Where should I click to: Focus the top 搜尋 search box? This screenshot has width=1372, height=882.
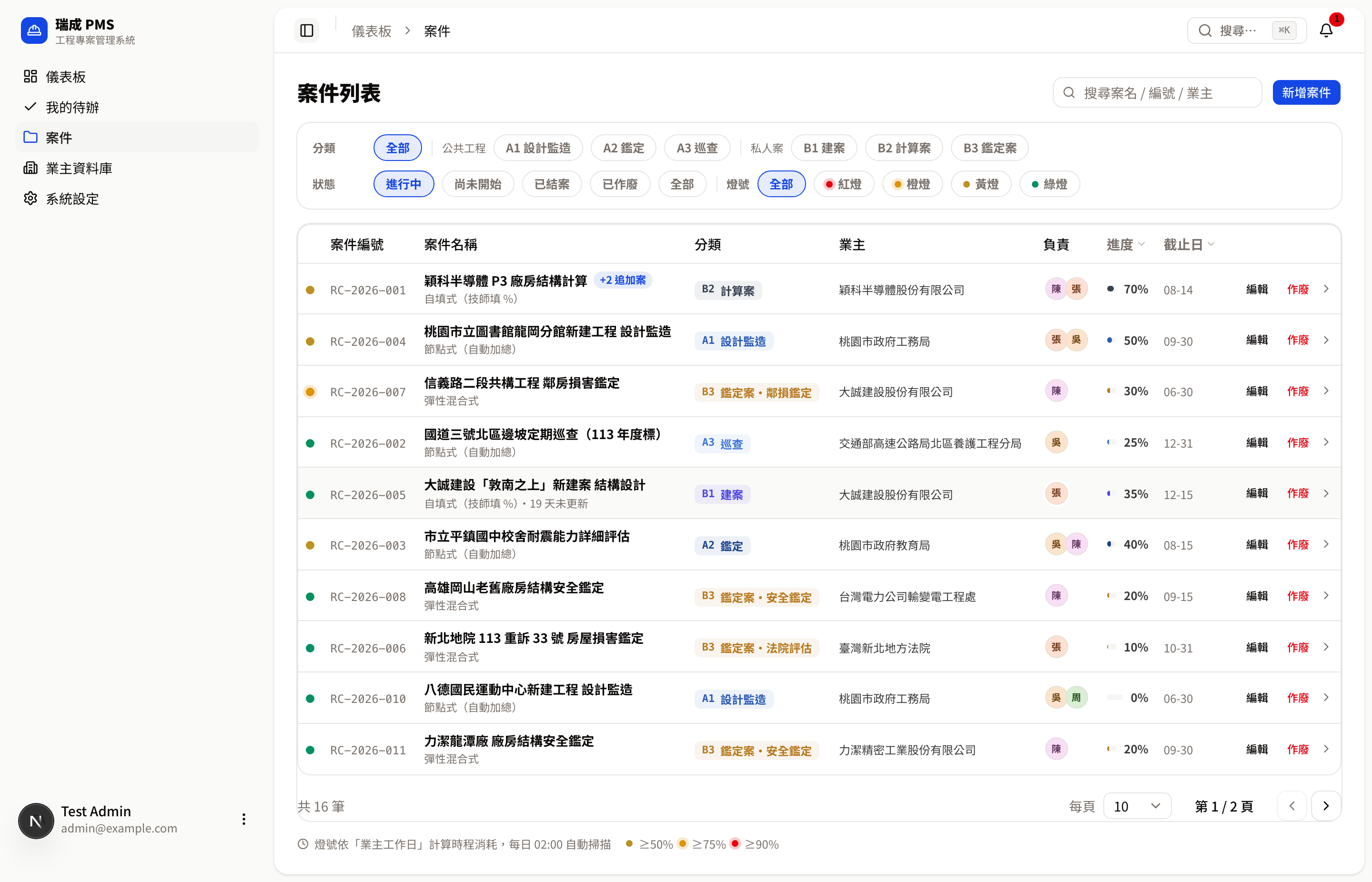tap(1247, 30)
